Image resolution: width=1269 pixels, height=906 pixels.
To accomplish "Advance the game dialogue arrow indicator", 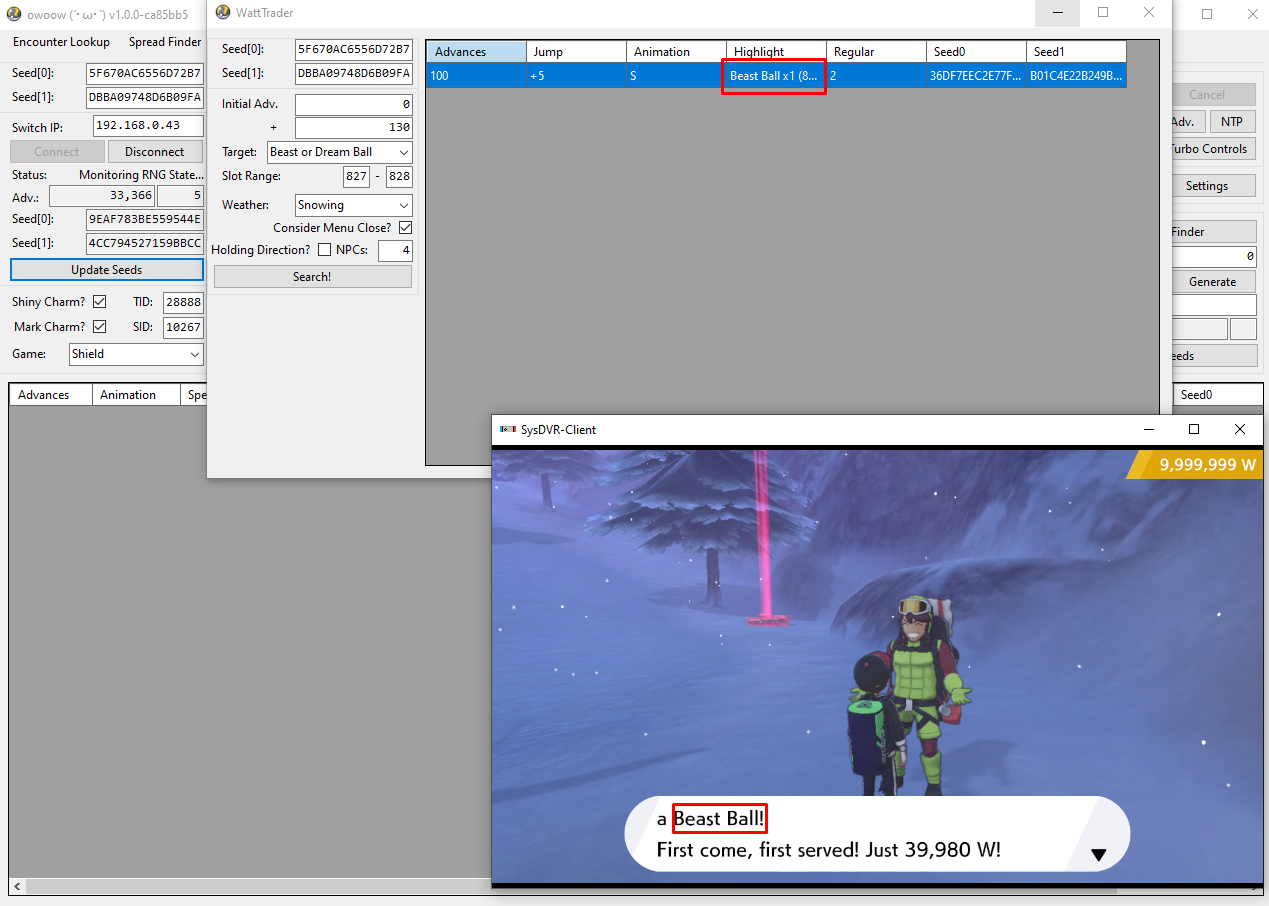I will point(1098,855).
